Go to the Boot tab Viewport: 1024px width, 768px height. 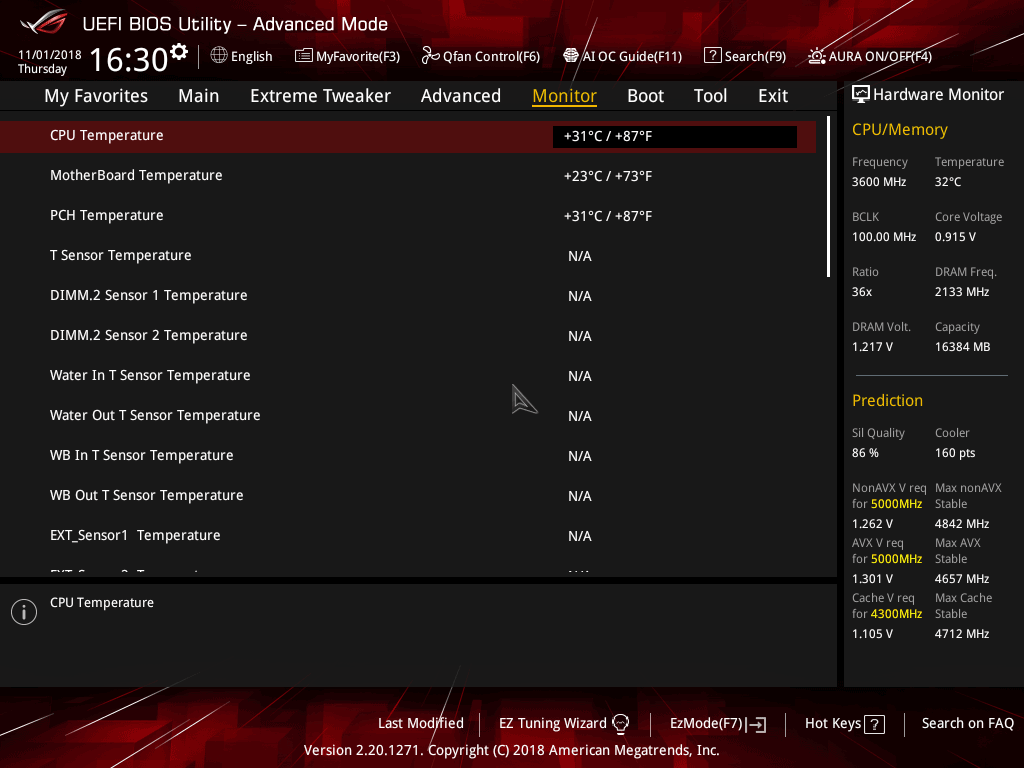tap(645, 96)
